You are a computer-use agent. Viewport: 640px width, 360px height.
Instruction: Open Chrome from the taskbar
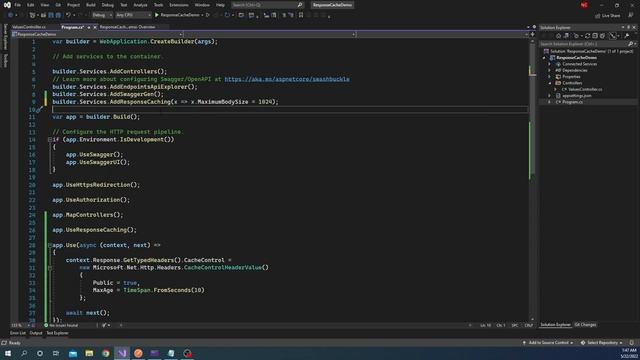pyautogui.click(x=106, y=353)
